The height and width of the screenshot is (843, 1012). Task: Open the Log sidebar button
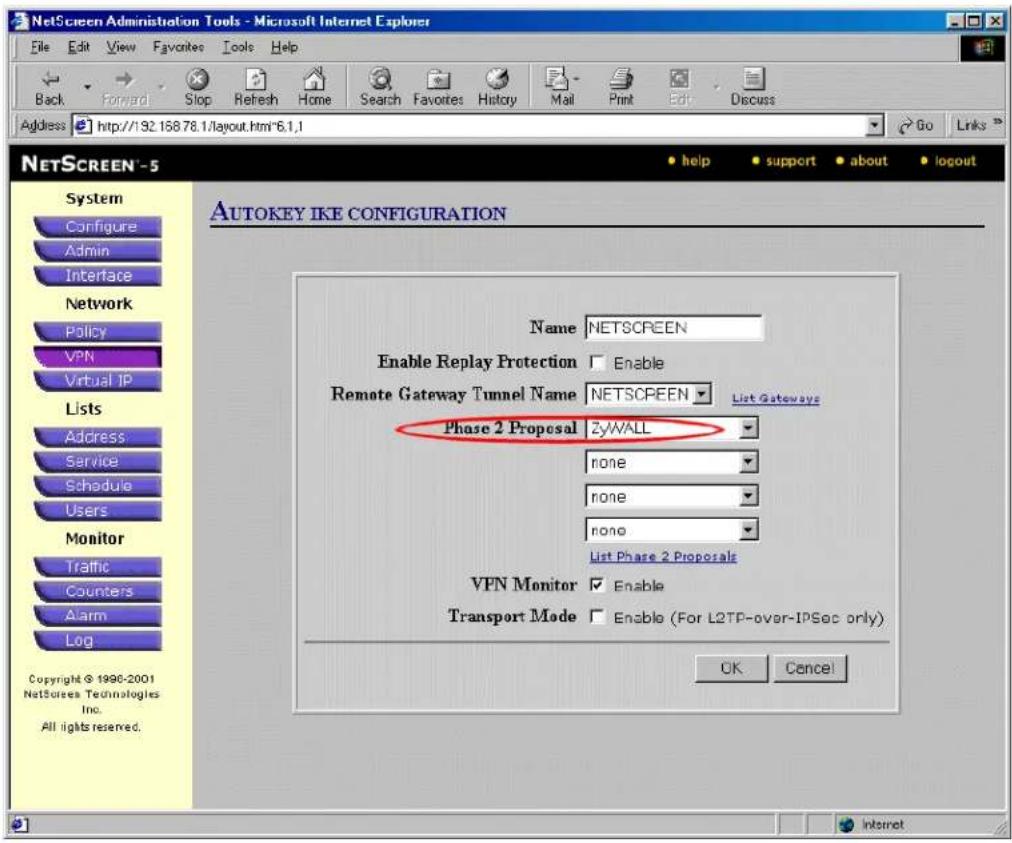(x=98, y=640)
